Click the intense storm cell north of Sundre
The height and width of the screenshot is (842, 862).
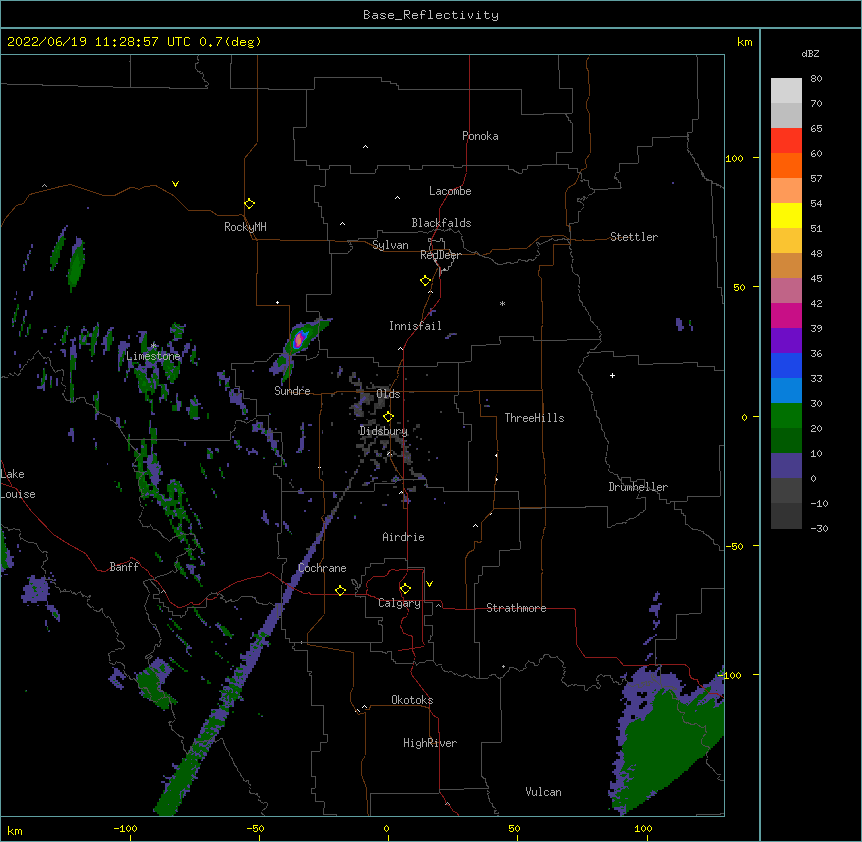299,339
